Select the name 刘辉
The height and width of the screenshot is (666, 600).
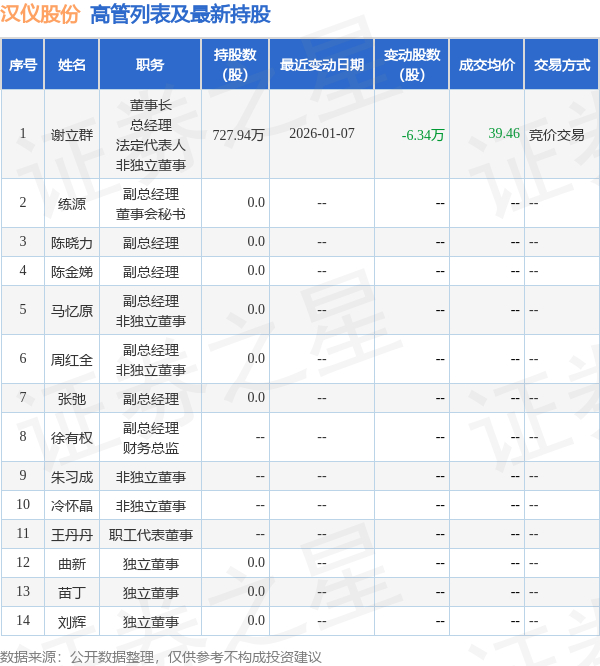pos(72,621)
